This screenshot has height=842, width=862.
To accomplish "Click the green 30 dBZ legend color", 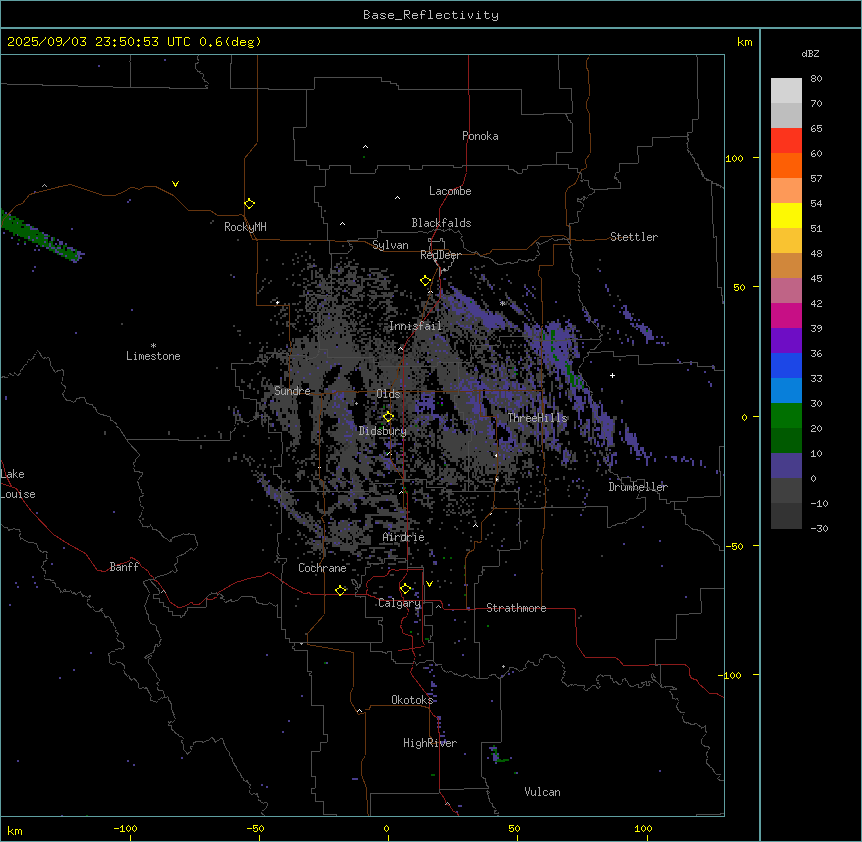I will (786, 416).
